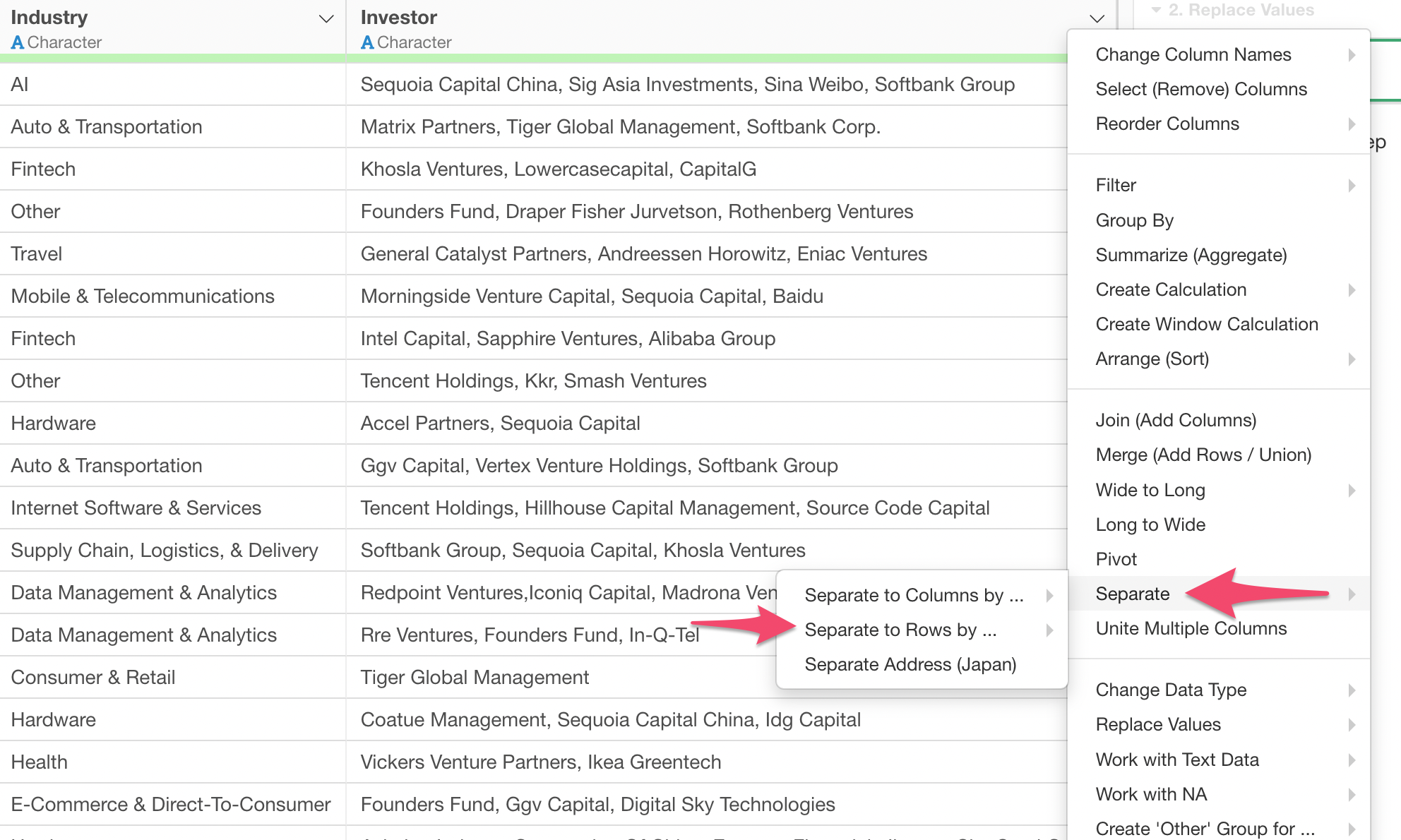Click the Industry column Character type icon
1401x840 pixels.
18,42
